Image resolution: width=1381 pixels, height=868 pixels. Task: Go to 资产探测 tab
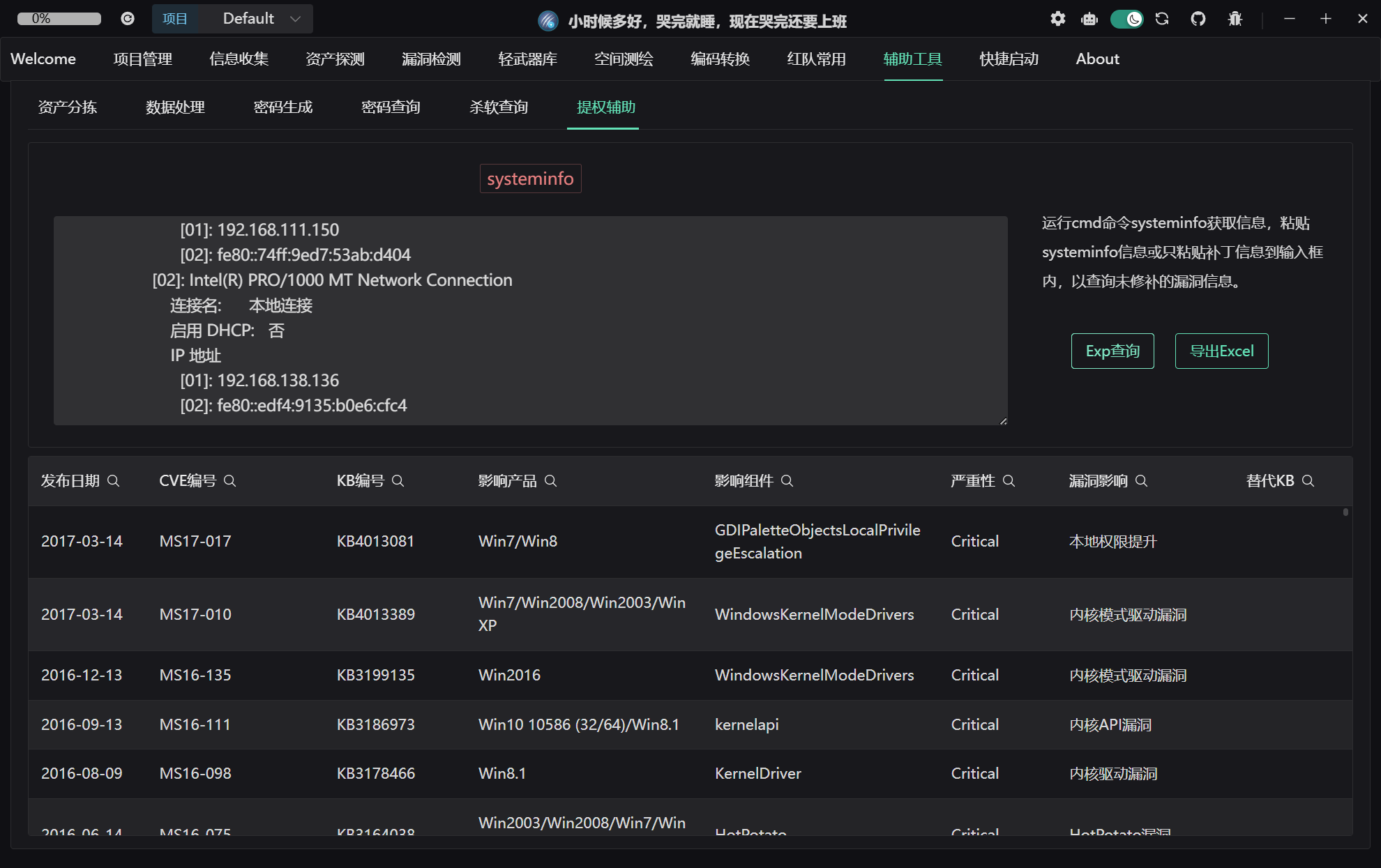[x=335, y=59]
